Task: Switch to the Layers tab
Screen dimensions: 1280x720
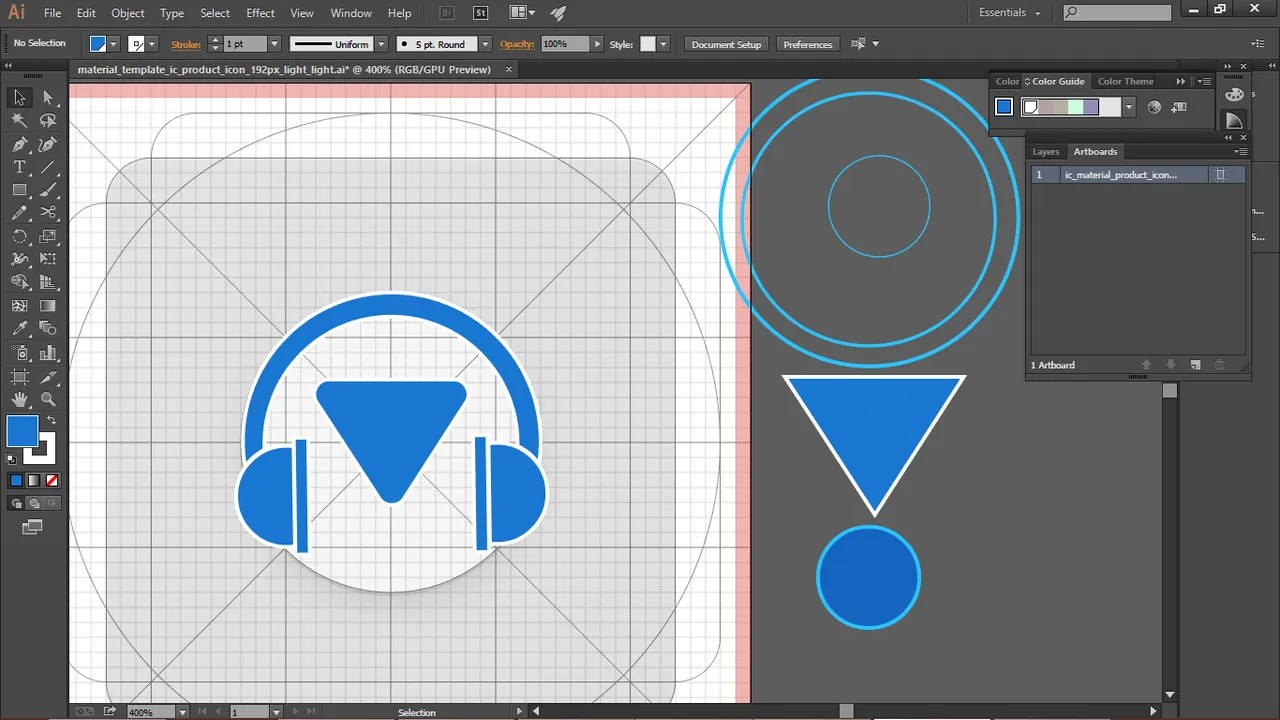Action: [x=1046, y=152]
